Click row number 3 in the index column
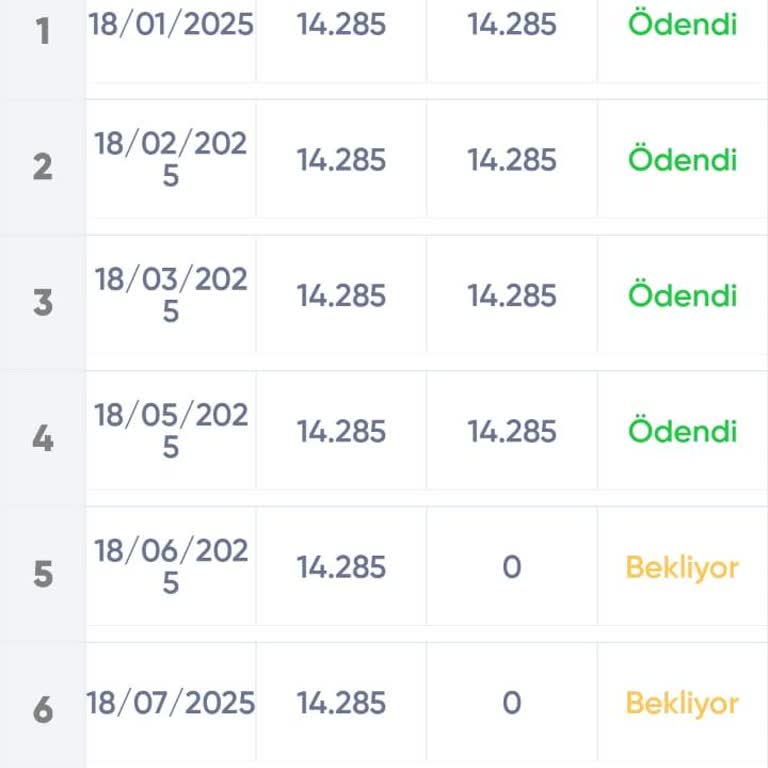The width and height of the screenshot is (768, 768). coord(42,302)
